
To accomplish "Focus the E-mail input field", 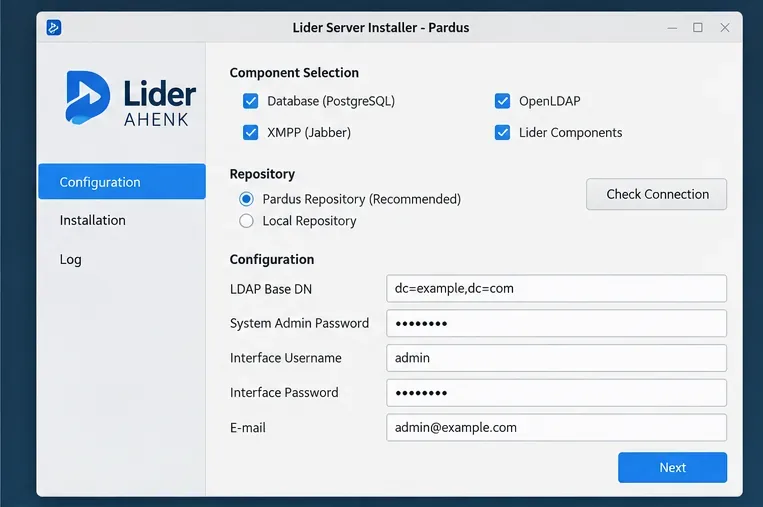I will coord(556,428).
